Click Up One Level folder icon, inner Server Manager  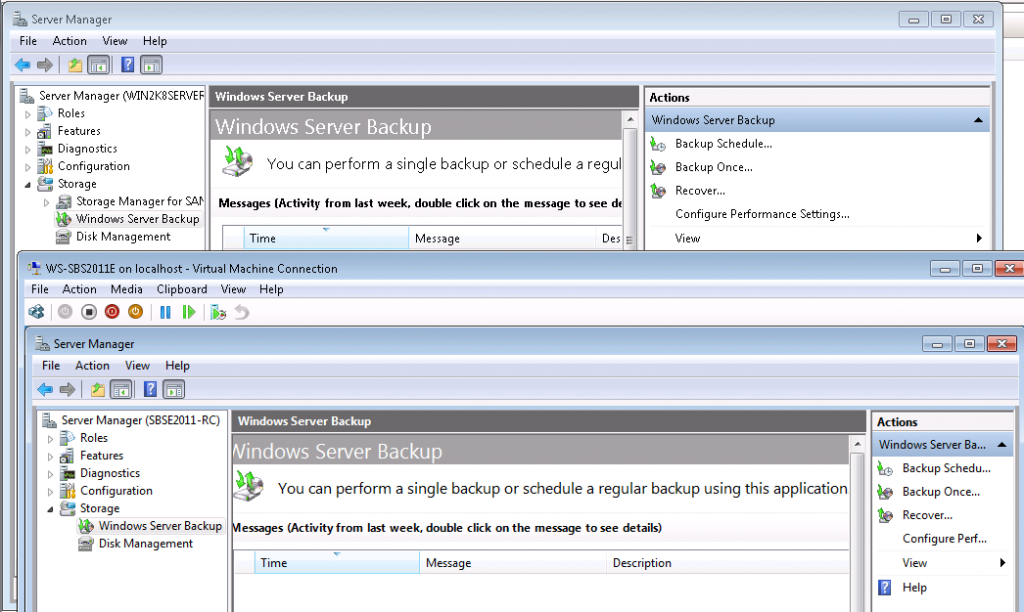[x=98, y=389]
